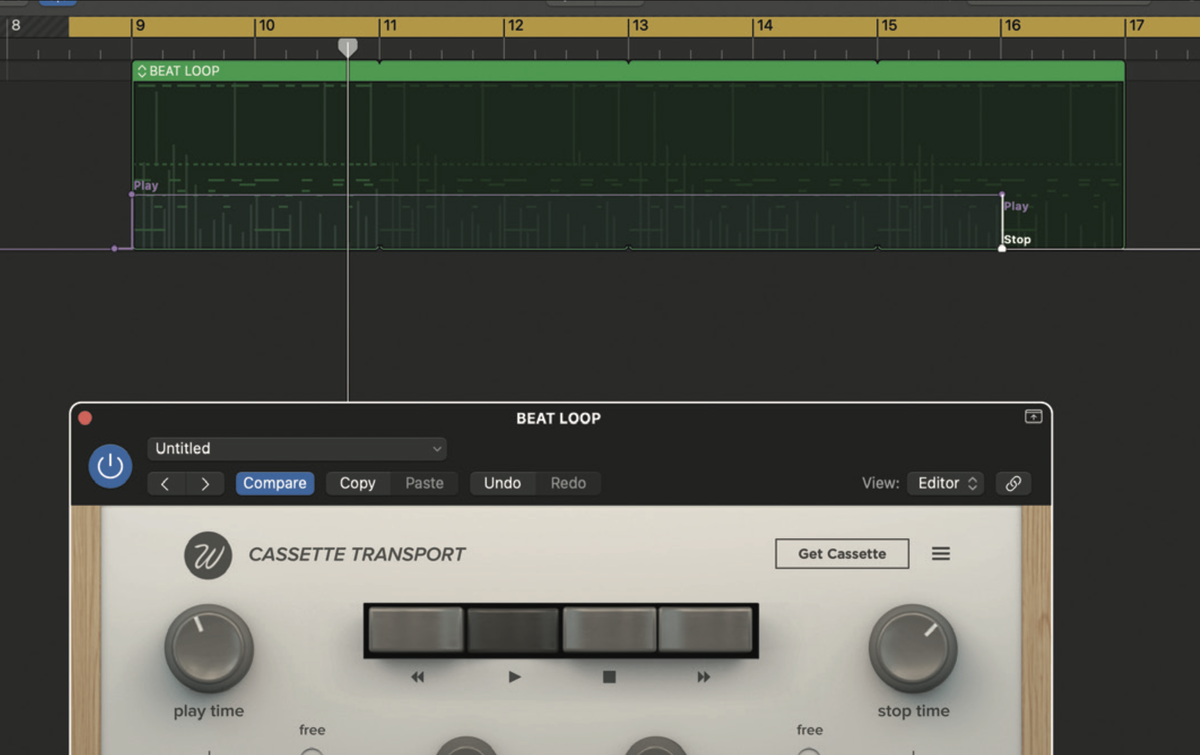This screenshot has width=1200, height=755.
Task: Click the pop-out arrow icon in plugin header
Action: pyautogui.click(x=1033, y=415)
